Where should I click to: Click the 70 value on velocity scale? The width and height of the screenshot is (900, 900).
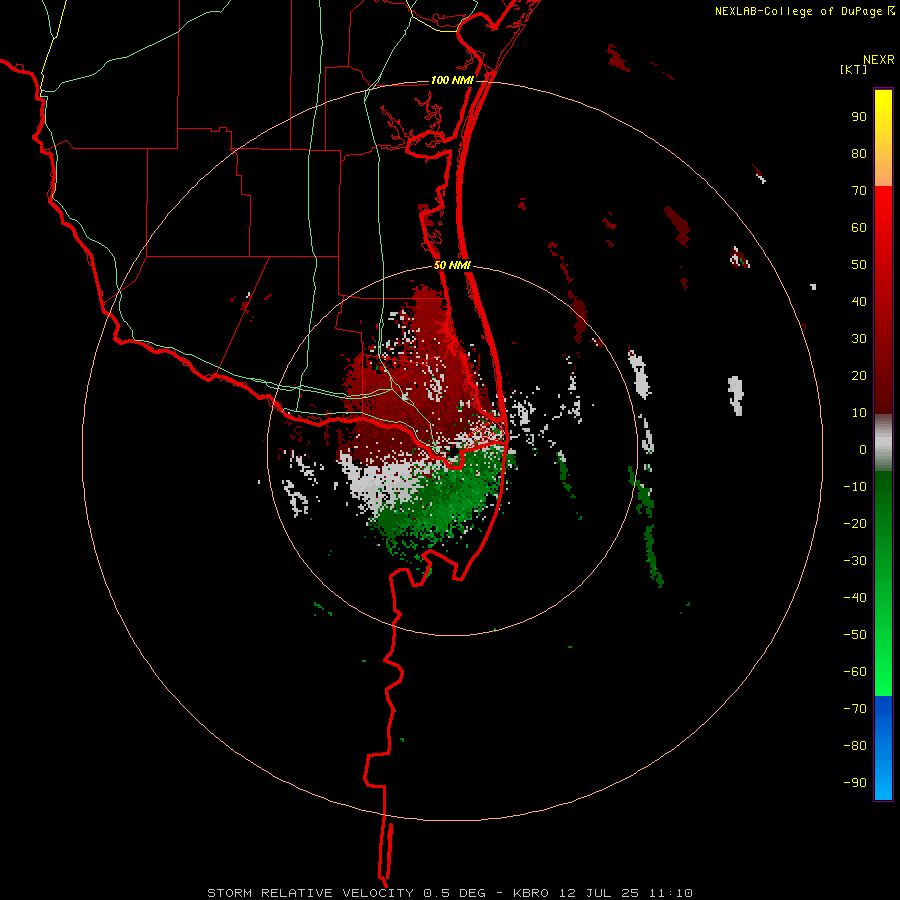click(859, 191)
